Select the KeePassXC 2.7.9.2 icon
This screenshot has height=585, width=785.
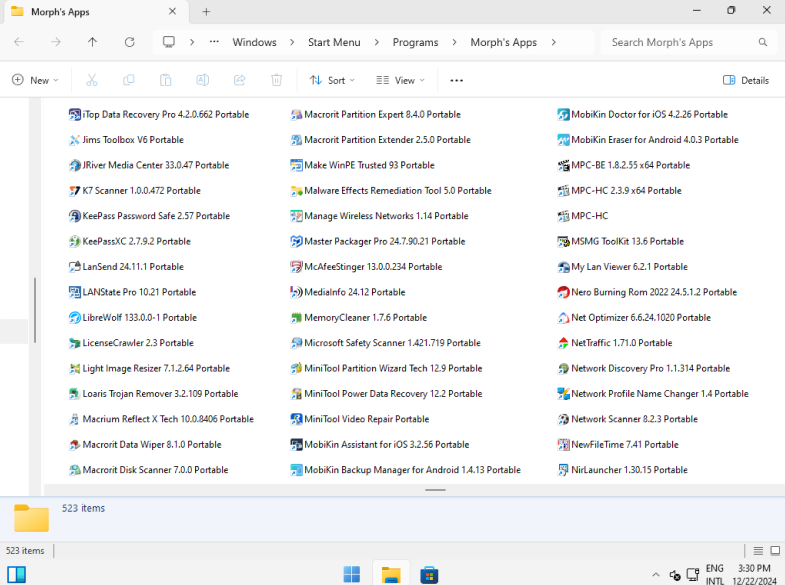(75, 242)
